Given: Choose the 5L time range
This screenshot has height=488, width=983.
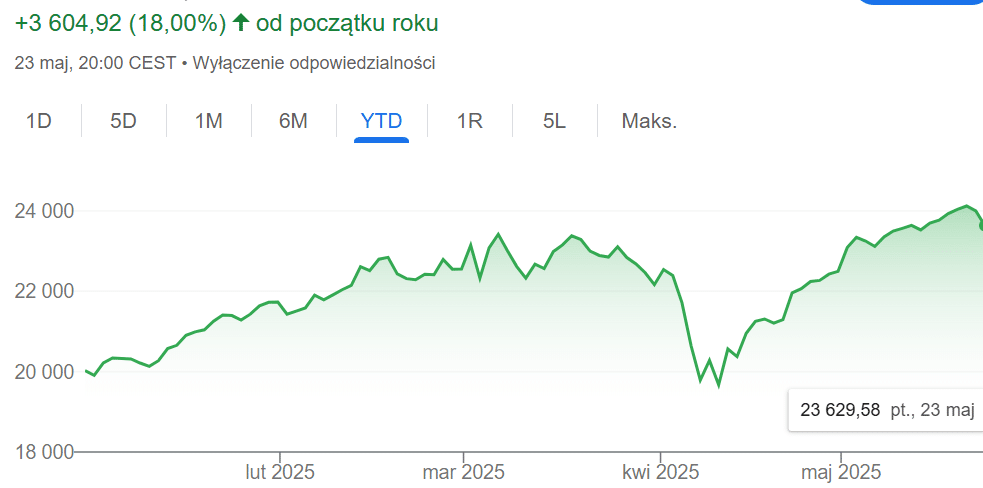Looking at the screenshot, I should click(554, 122).
